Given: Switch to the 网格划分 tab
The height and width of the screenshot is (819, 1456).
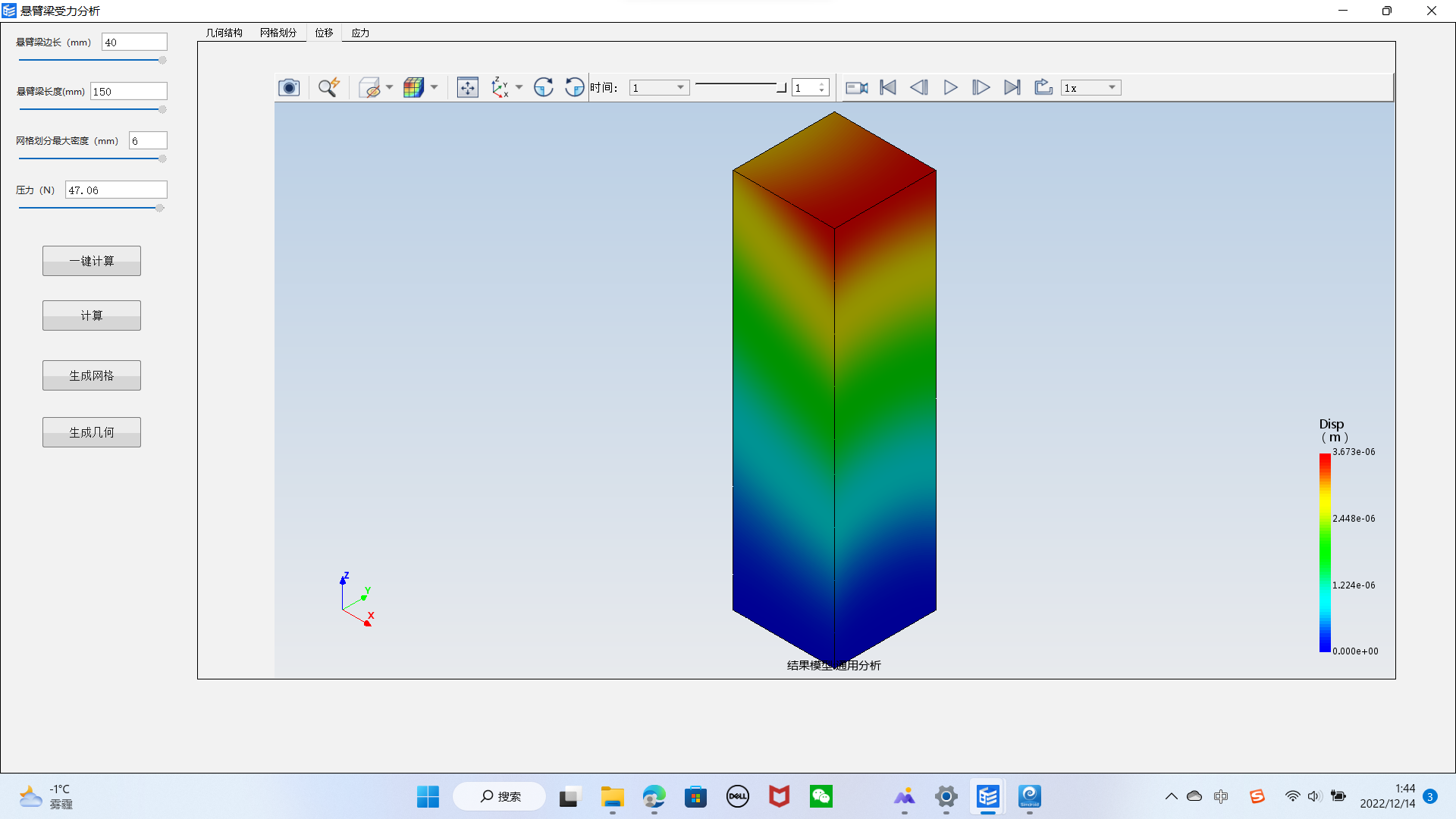Looking at the screenshot, I should (278, 33).
